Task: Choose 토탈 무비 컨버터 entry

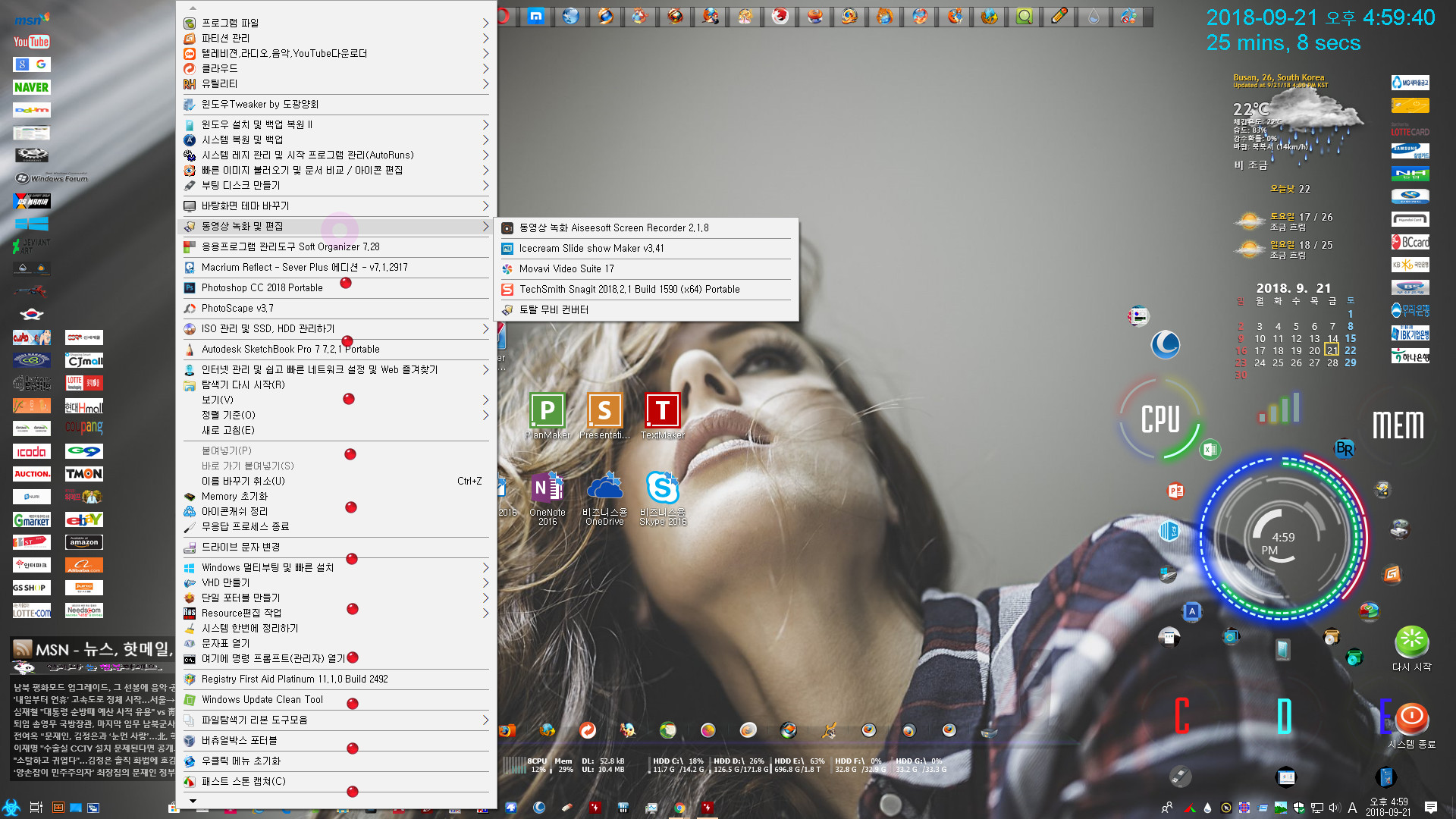Action: (x=646, y=309)
